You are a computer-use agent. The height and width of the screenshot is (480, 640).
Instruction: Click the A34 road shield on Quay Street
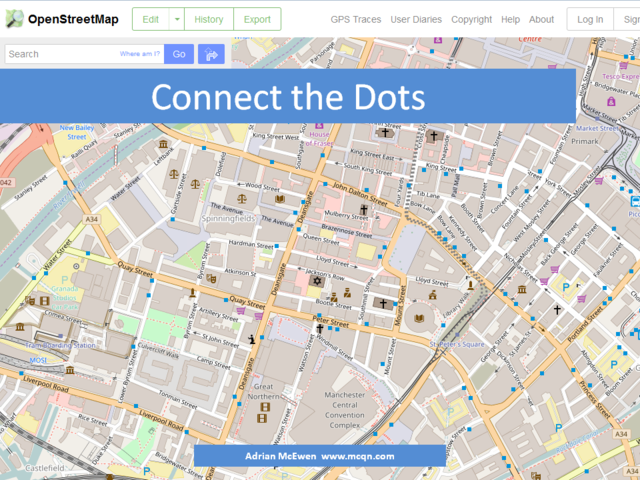point(91,219)
